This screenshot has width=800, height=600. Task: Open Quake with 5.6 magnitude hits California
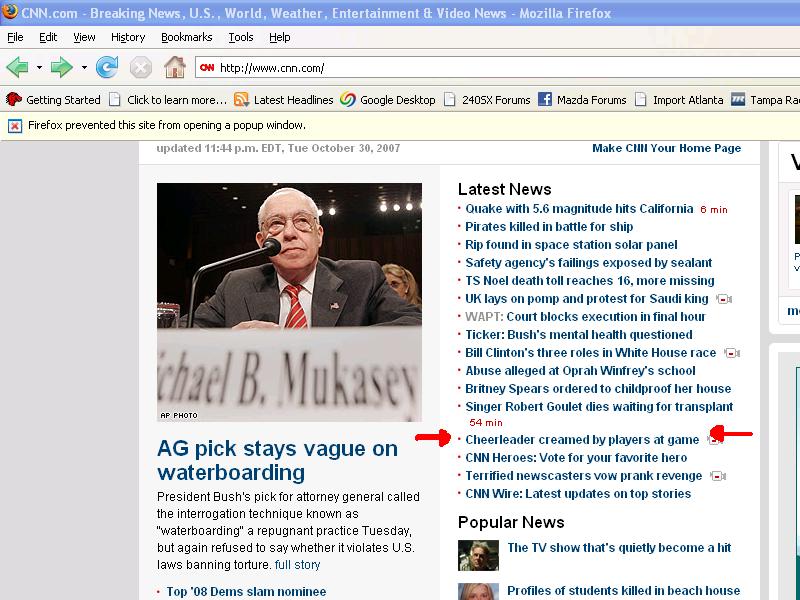coord(579,209)
